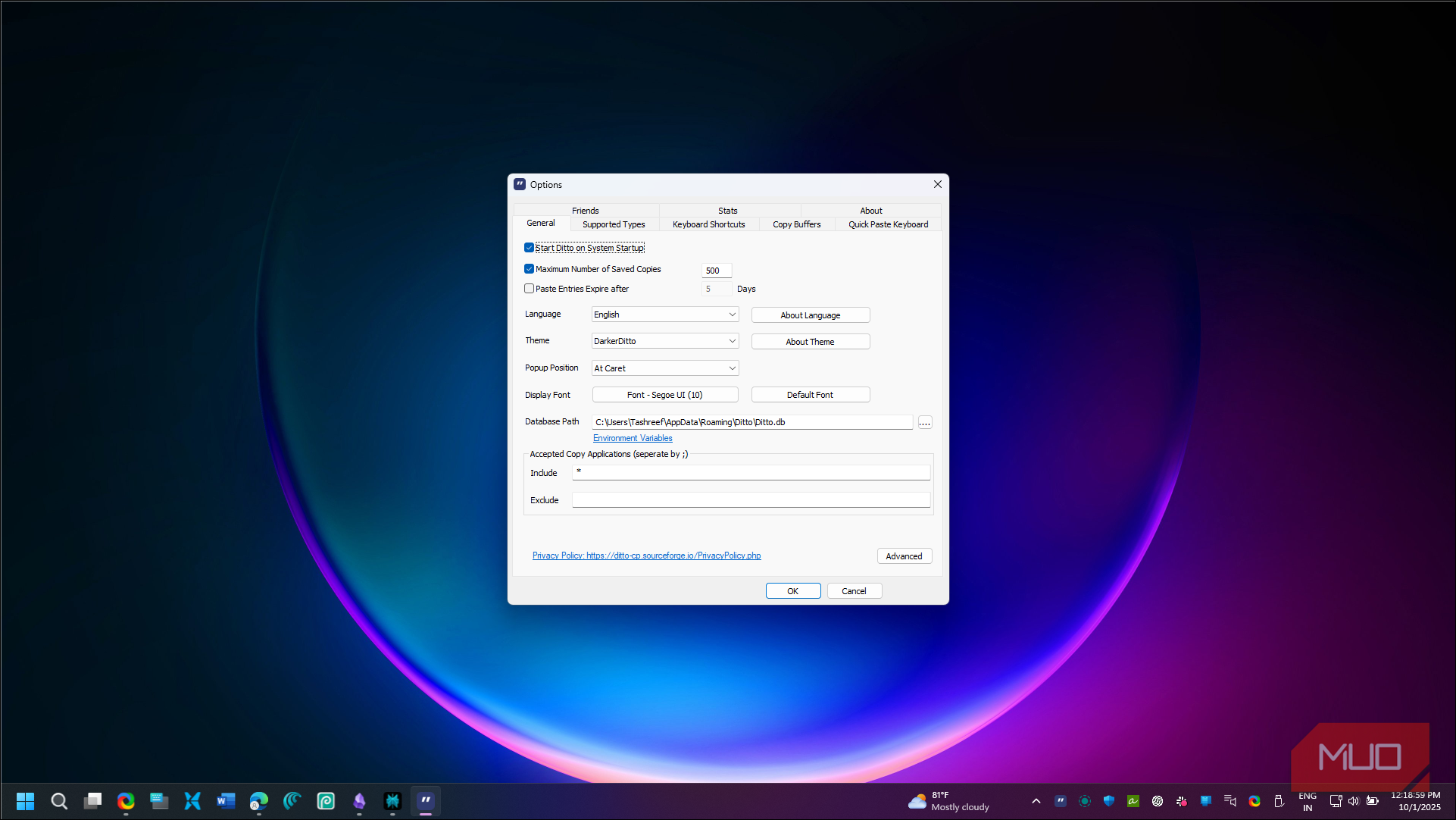Open the Windows Start menu
Image resolution: width=1456 pixels, height=820 pixels.
tap(26, 801)
